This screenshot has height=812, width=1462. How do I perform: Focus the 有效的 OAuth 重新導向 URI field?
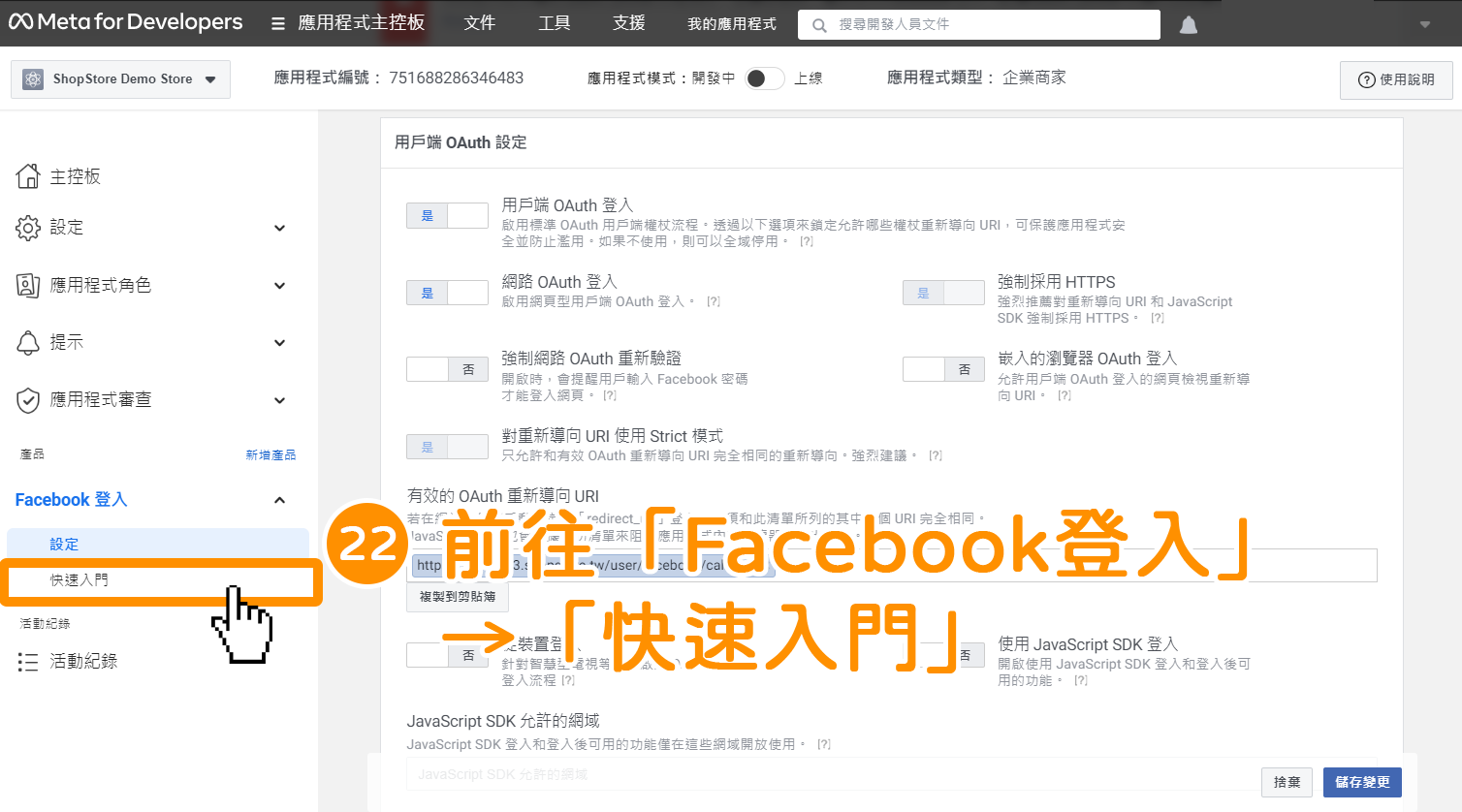(892, 566)
